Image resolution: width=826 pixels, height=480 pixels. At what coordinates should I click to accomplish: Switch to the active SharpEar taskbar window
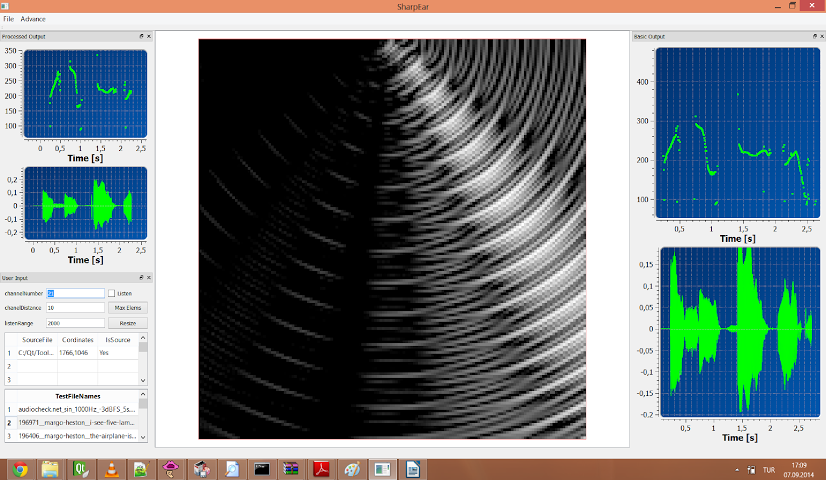coord(382,469)
